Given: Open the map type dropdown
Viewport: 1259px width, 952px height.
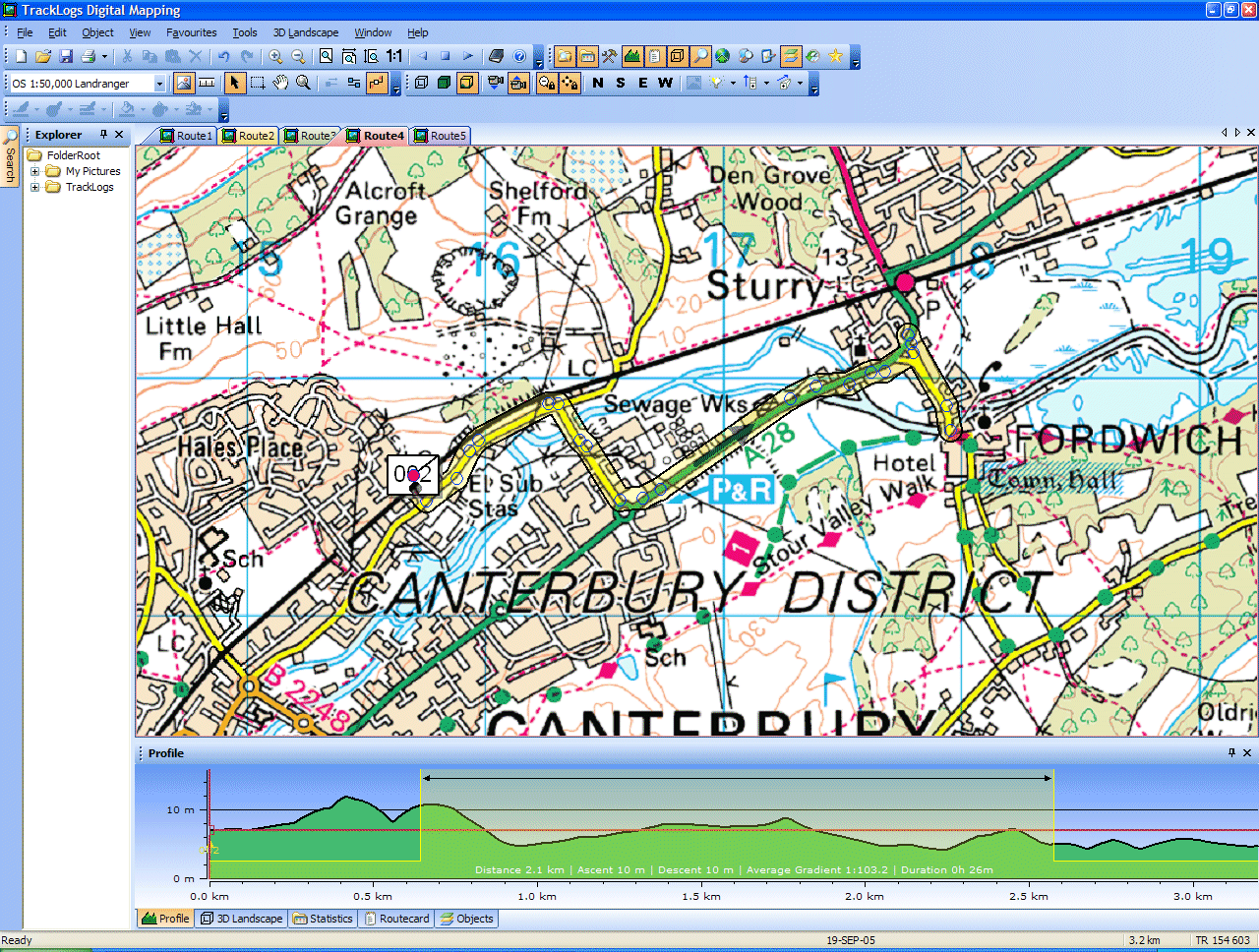Looking at the screenshot, I should pos(159,84).
